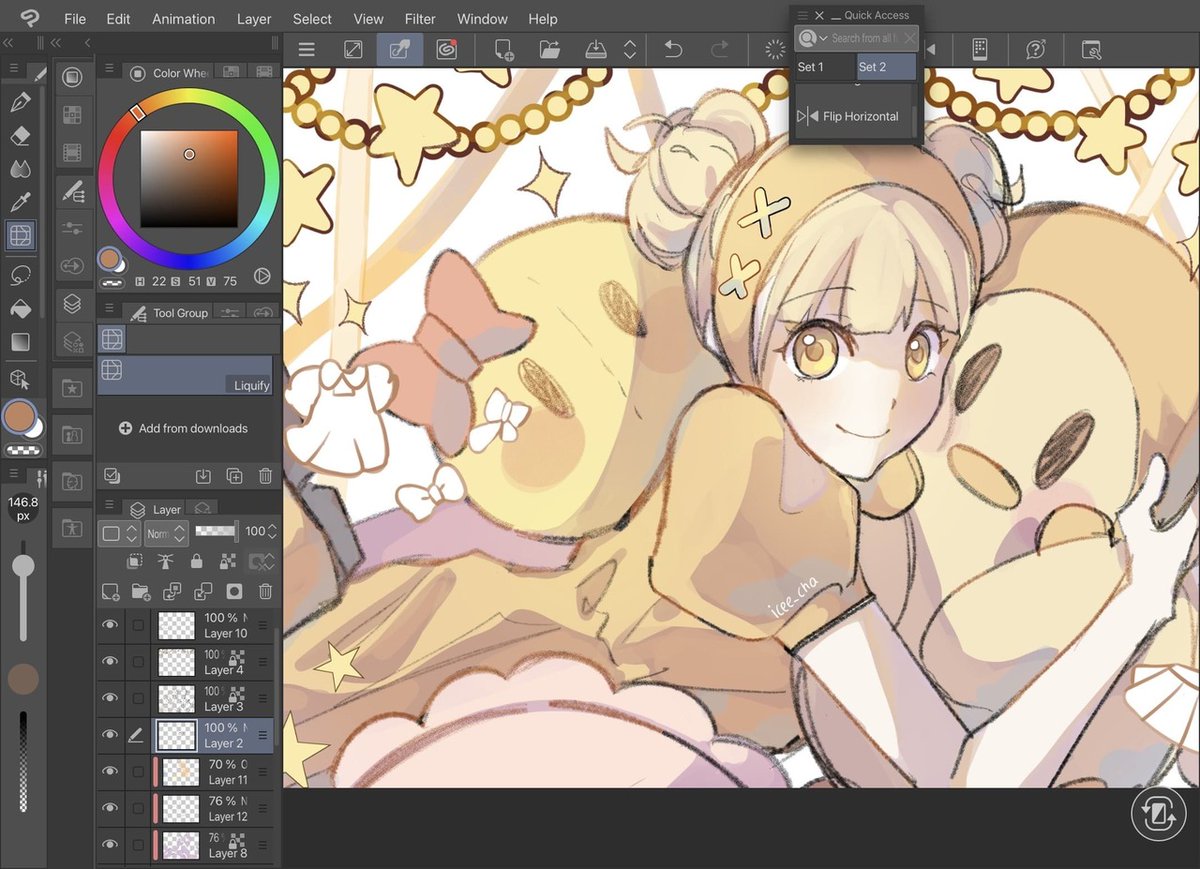Viewport: 1200px width, 869px height.
Task: Open the layer palette color dropdown
Action: pyautogui.click(x=119, y=533)
